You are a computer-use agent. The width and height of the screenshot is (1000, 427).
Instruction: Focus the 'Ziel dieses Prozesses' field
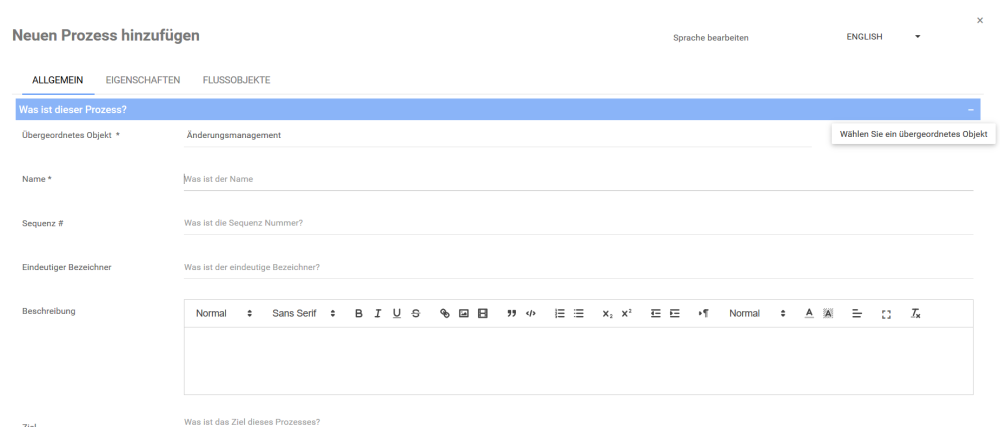click(578, 422)
